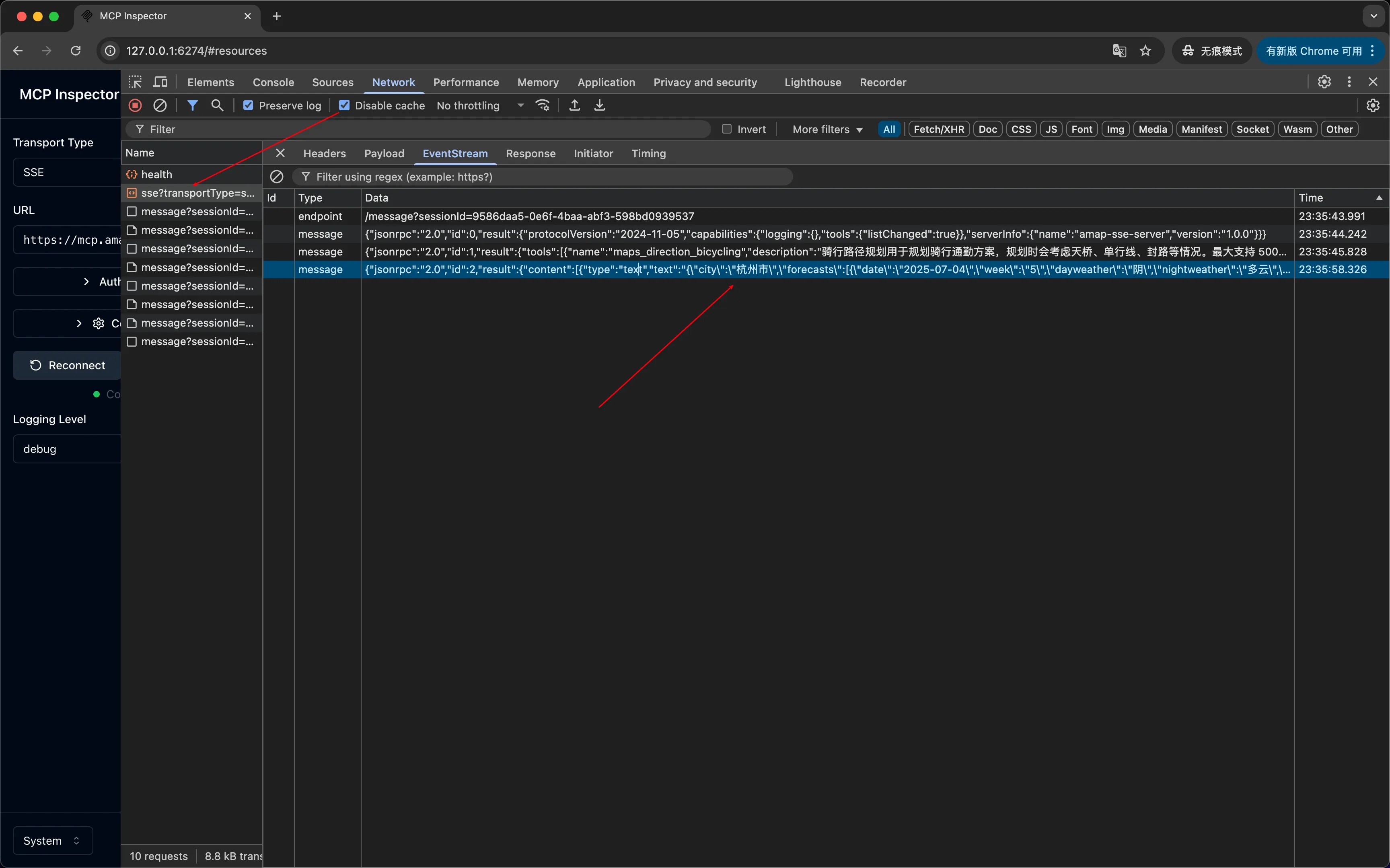Filter requests by Socket type

[1252, 129]
